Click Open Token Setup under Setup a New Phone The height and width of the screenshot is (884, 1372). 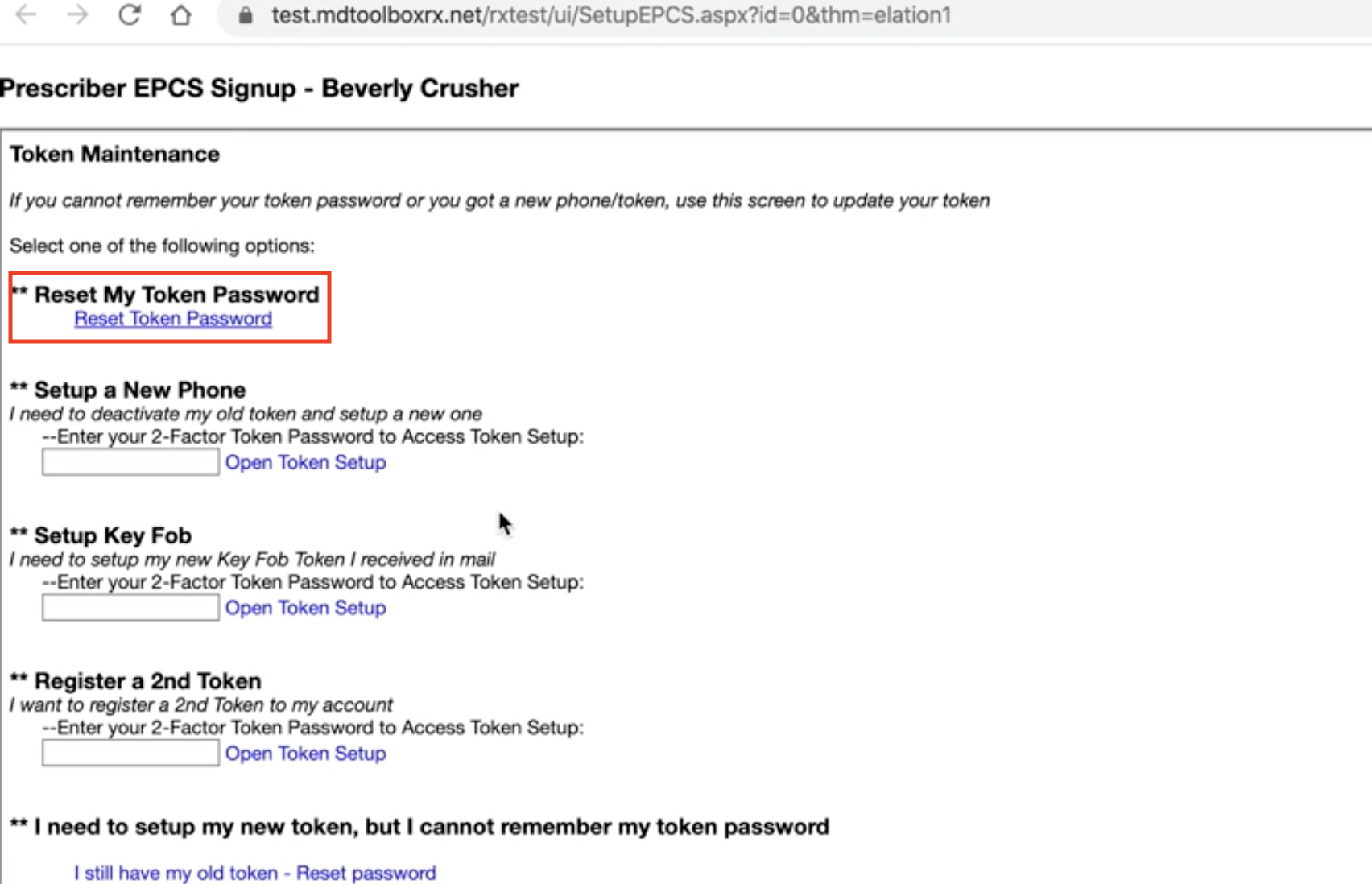tap(306, 462)
